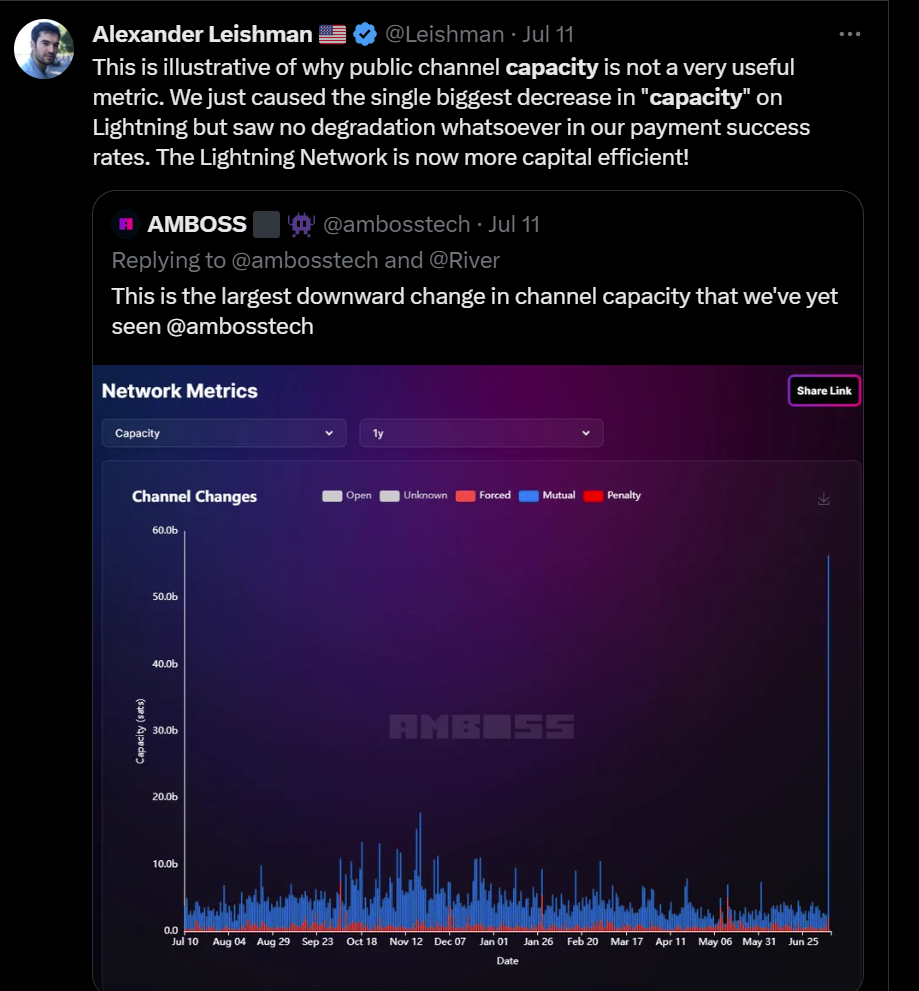Click the blue verified badge

tap(365, 34)
